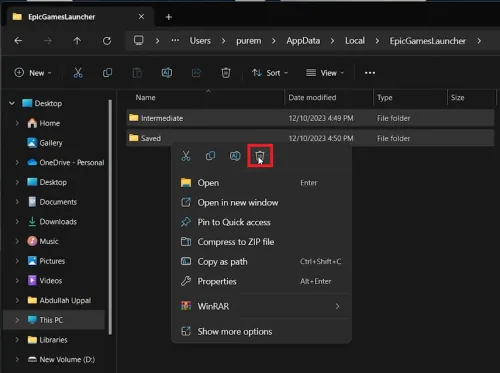Click the Rename icon in the toolbar
The image size is (500, 373).
(167, 73)
